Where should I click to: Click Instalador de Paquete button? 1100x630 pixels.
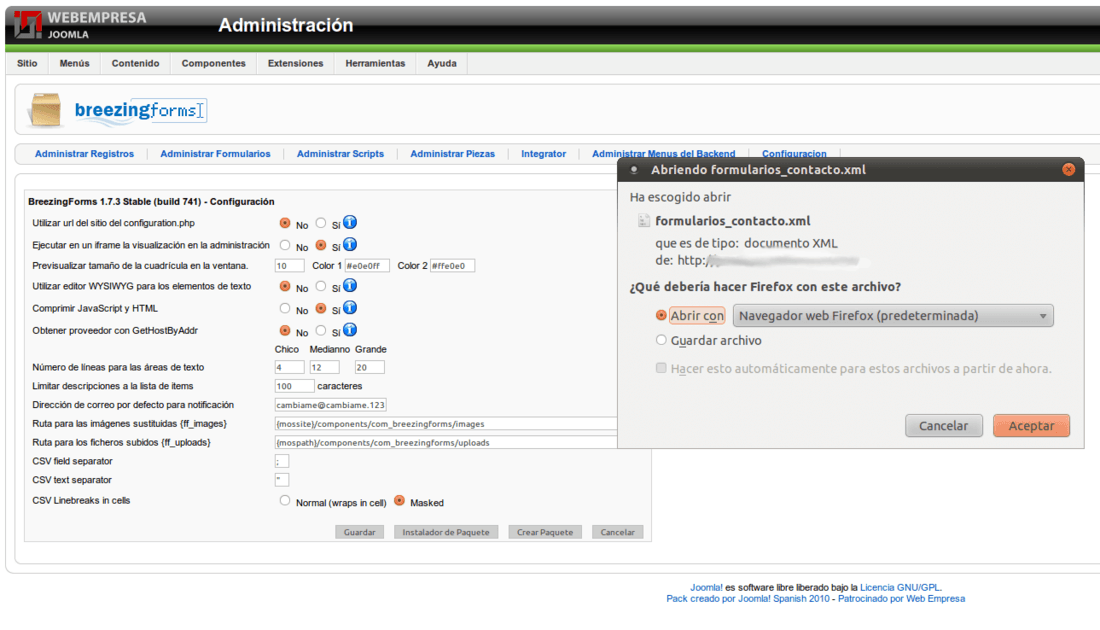click(x=446, y=532)
